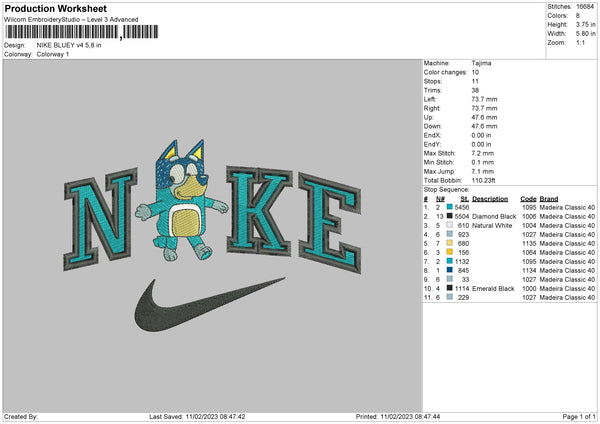Select the Total Bobbin value 110.23ft
This screenshot has width=600, height=424.
click(484, 181)
